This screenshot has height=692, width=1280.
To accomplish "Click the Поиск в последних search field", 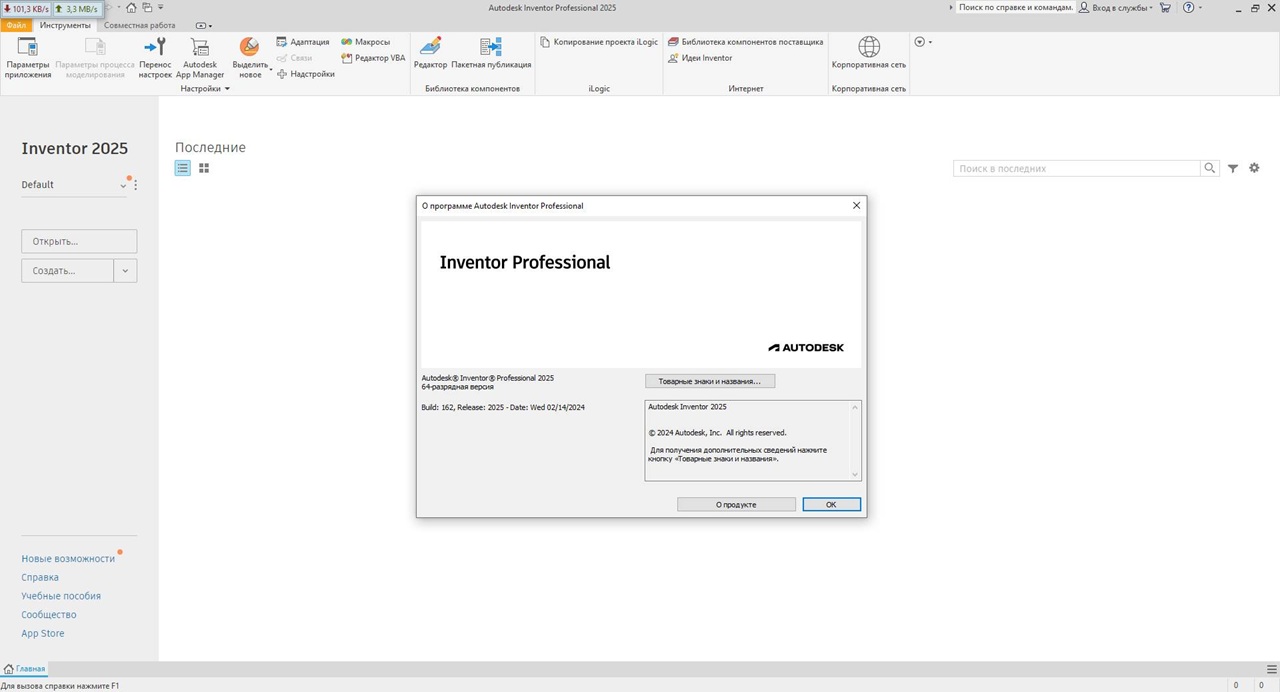I will [1076, 169].
